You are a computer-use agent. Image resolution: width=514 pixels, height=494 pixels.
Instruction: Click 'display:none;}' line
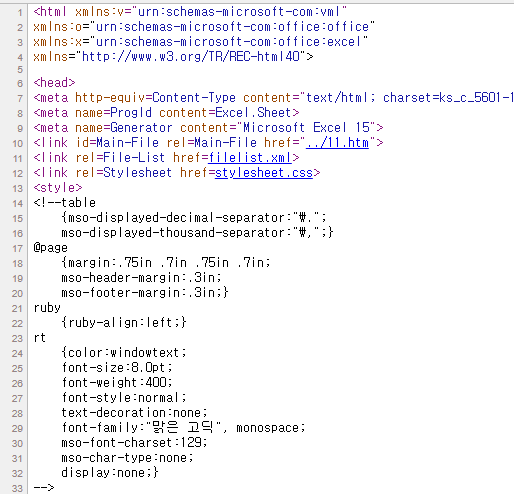110,473
